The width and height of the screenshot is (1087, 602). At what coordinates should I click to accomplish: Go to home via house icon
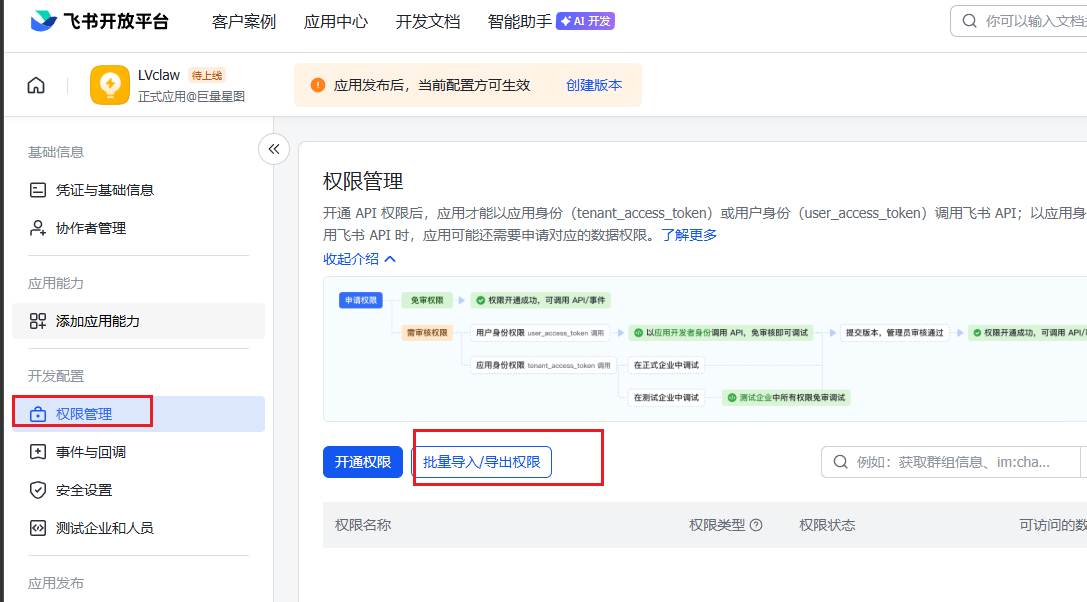[36, 85]
